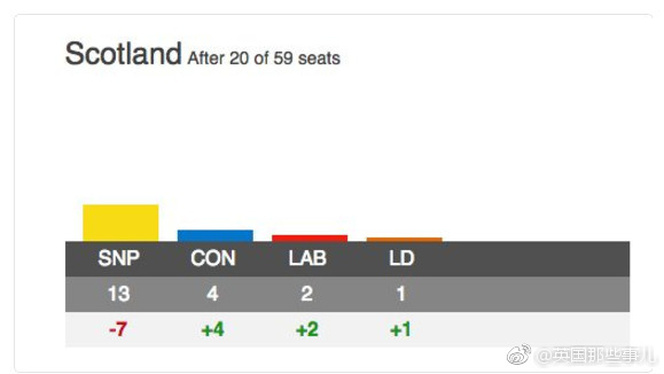Click CON seat count 4
664x374 pixels.
[213, 294]
